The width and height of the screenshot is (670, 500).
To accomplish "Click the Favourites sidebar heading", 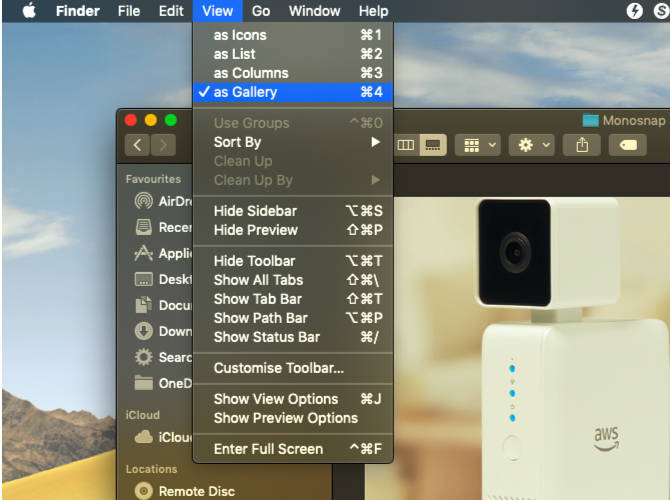I will click(153, 179).
